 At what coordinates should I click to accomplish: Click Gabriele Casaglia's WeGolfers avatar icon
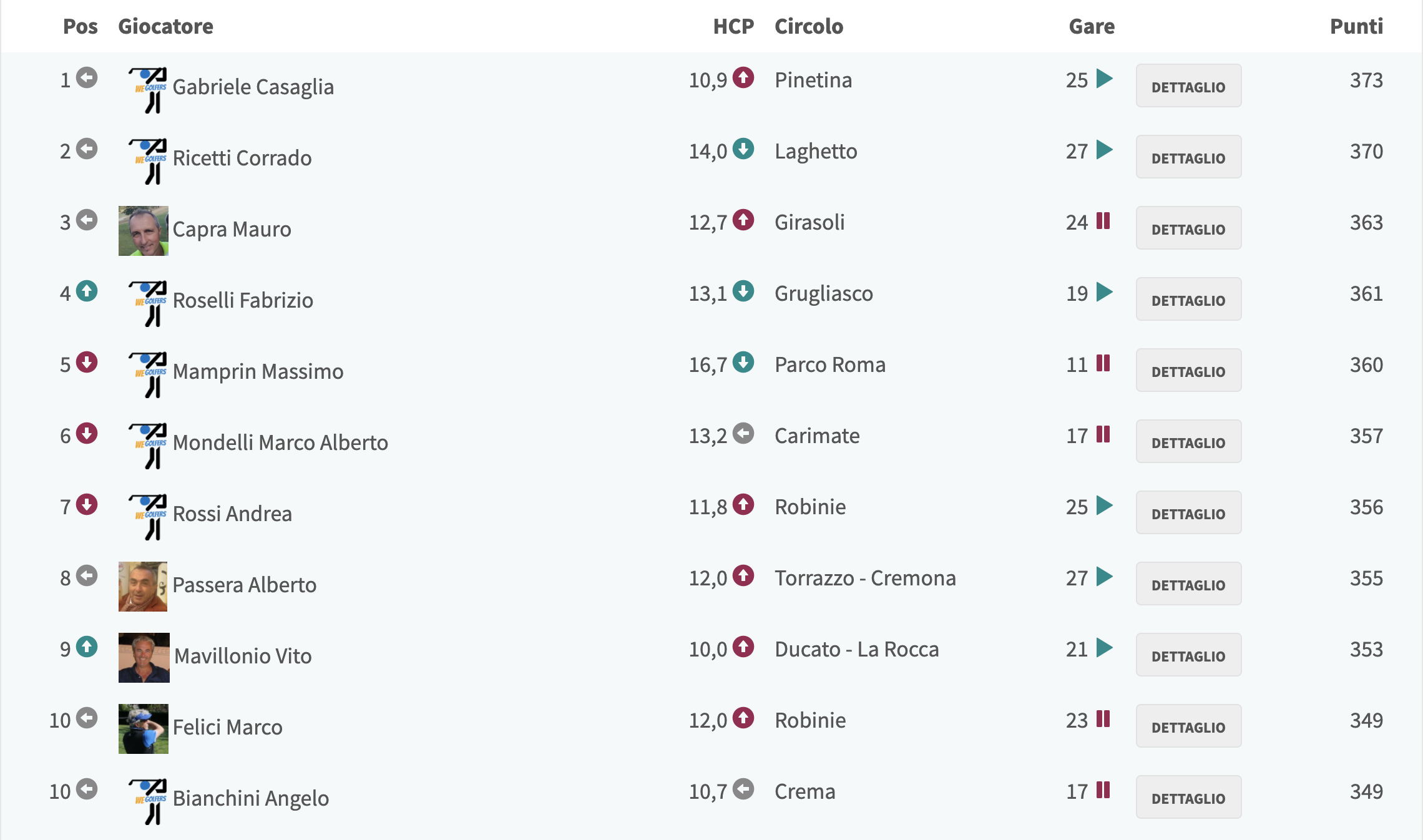pyautogui.click(x=148, y=90)
